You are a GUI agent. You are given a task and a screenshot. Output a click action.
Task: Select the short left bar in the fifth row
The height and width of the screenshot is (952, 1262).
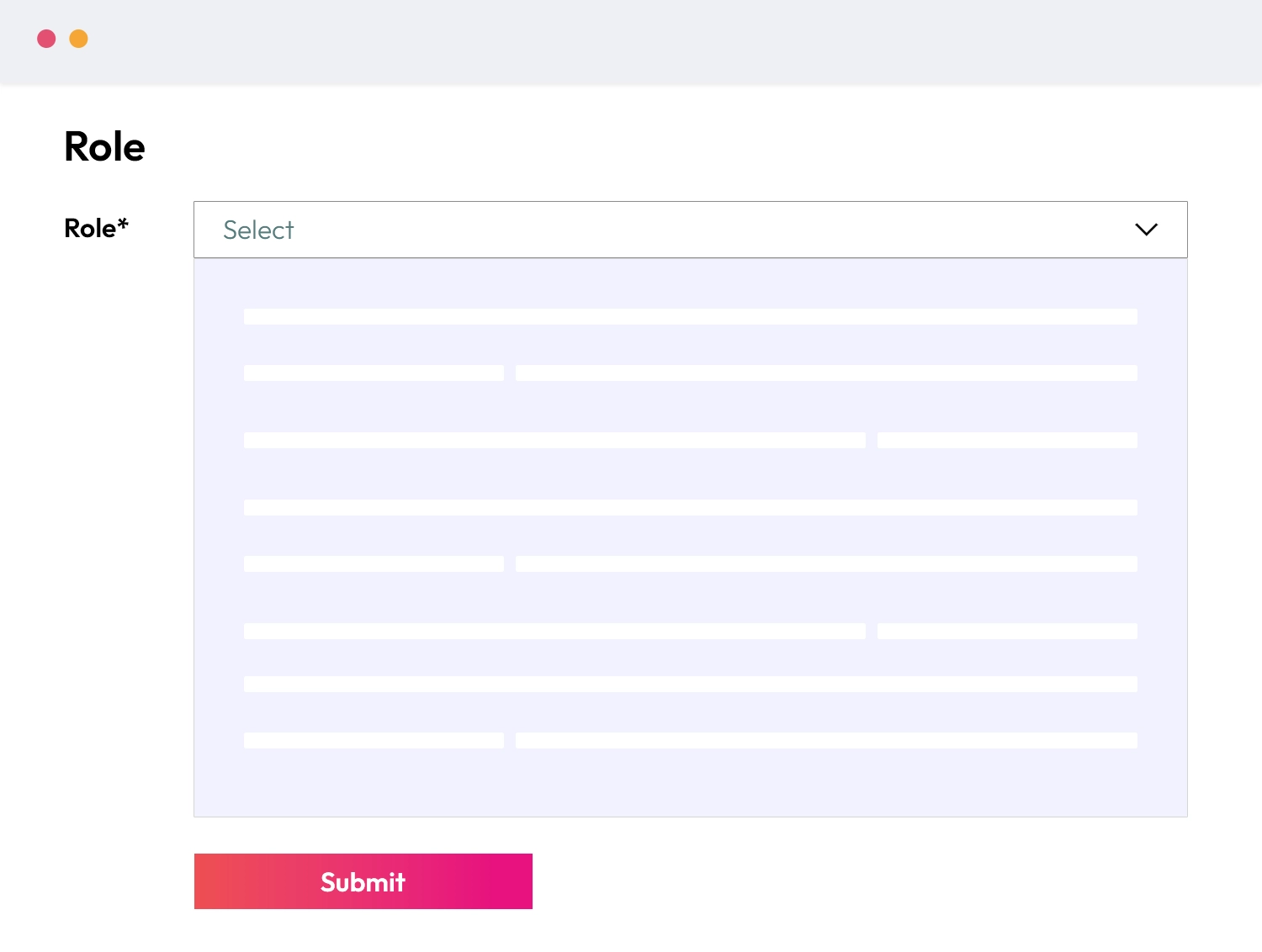tap(374, 563)
